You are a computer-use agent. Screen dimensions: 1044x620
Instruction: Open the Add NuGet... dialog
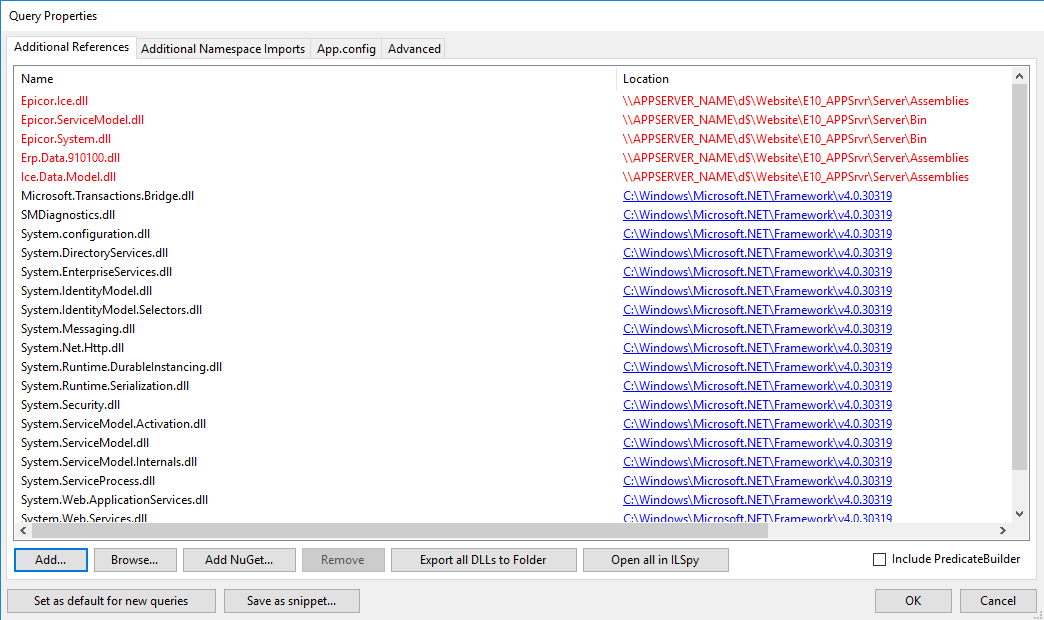click(239, 560)
